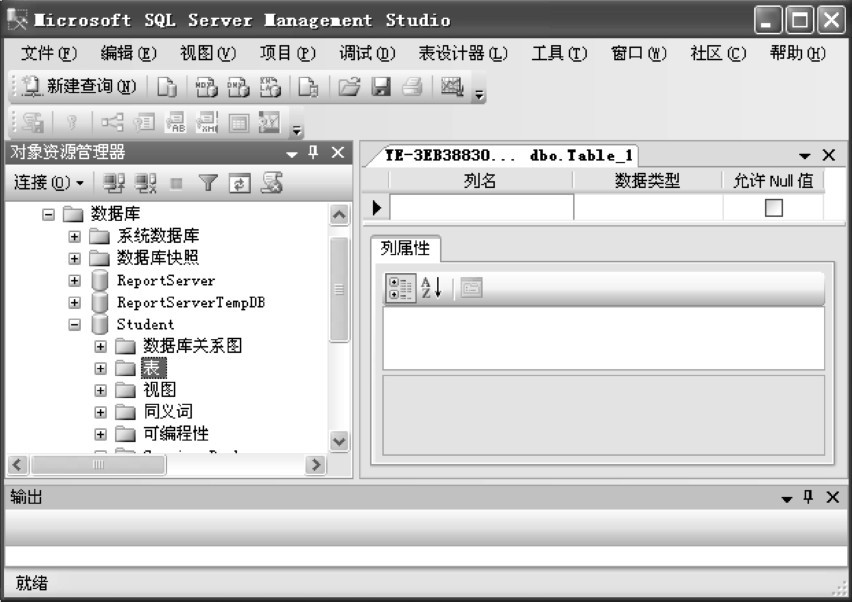Viewport: 852px width, 602px height.
Task: Click the tree vertical scrollbar down arrow
Action: [339, 441]
